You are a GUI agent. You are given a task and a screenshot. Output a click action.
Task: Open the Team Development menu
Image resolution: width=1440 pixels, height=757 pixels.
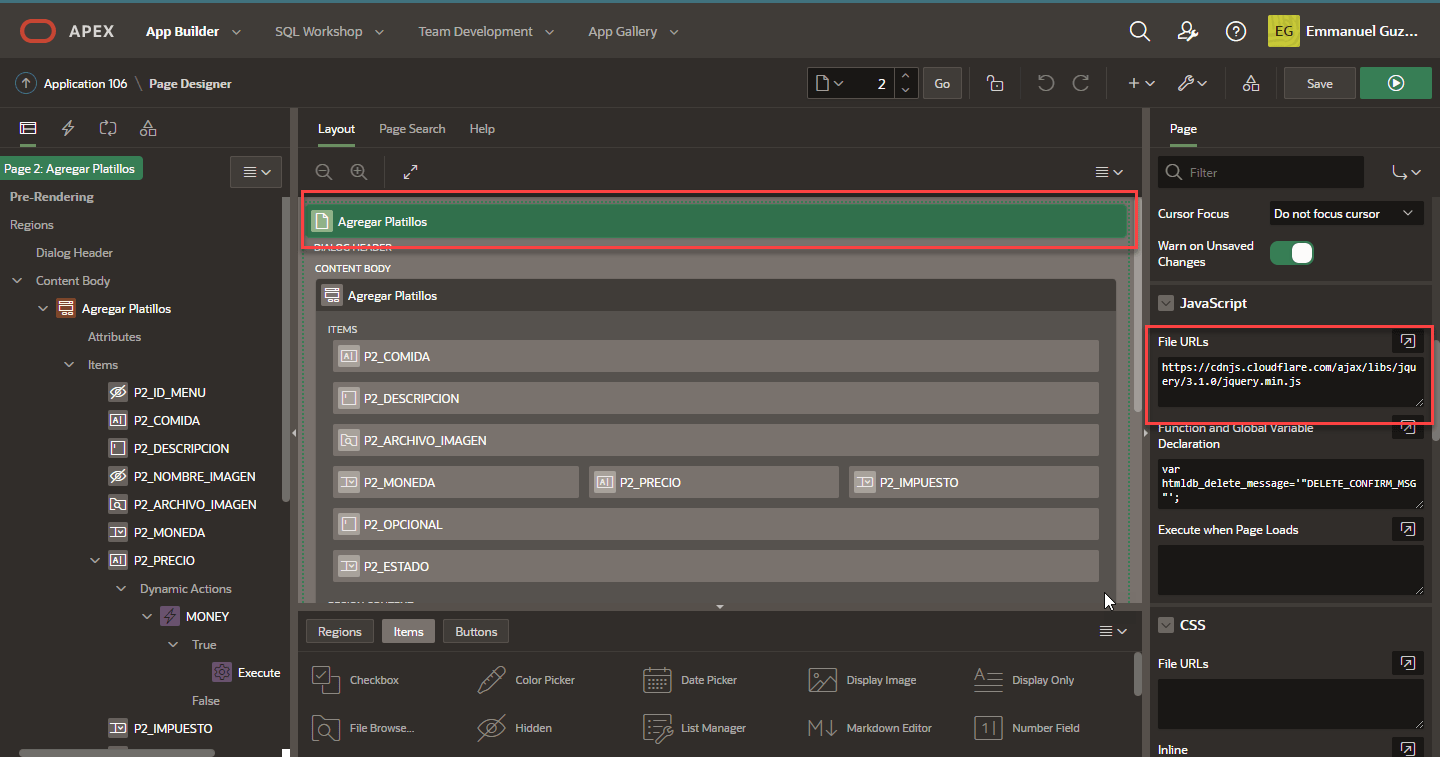486,31
